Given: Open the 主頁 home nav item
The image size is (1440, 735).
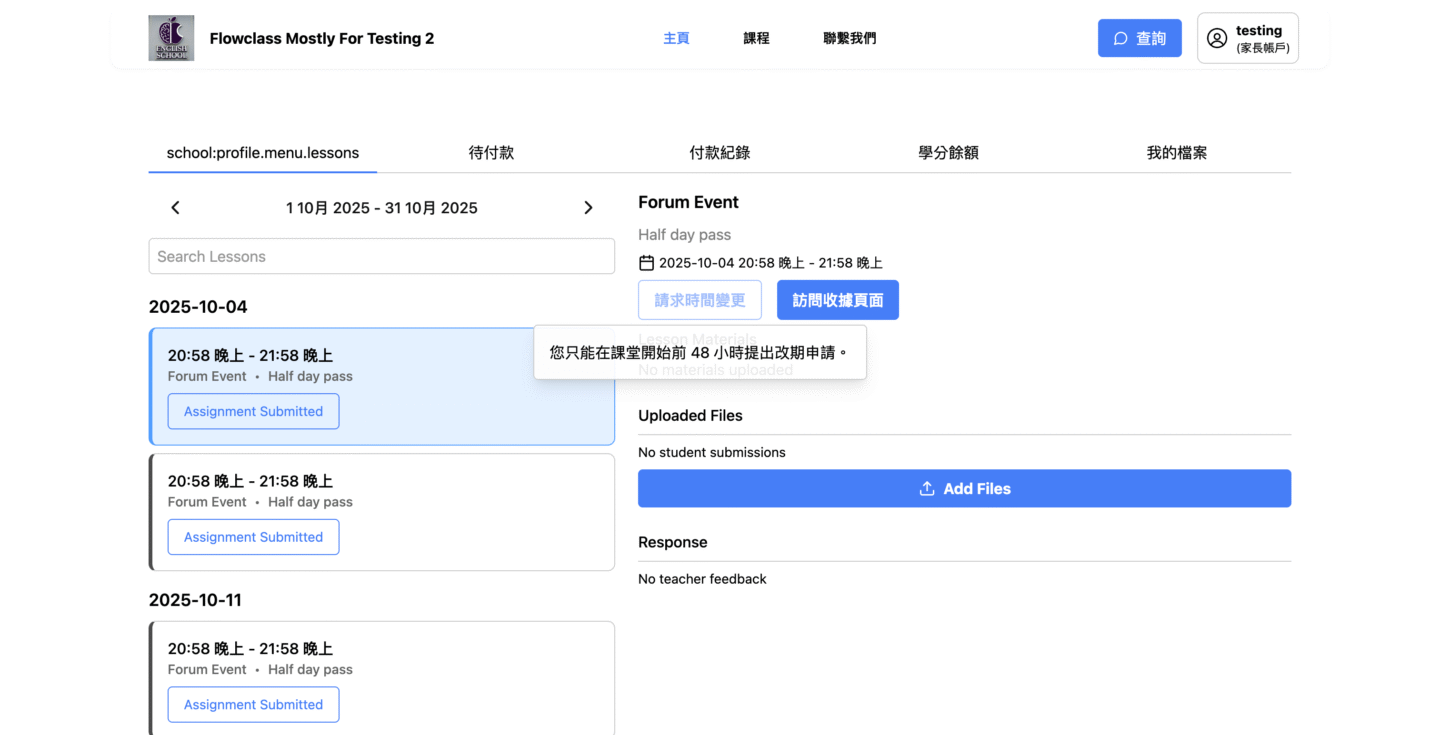Looking at the screenshot, I should (x=676, y=38).
